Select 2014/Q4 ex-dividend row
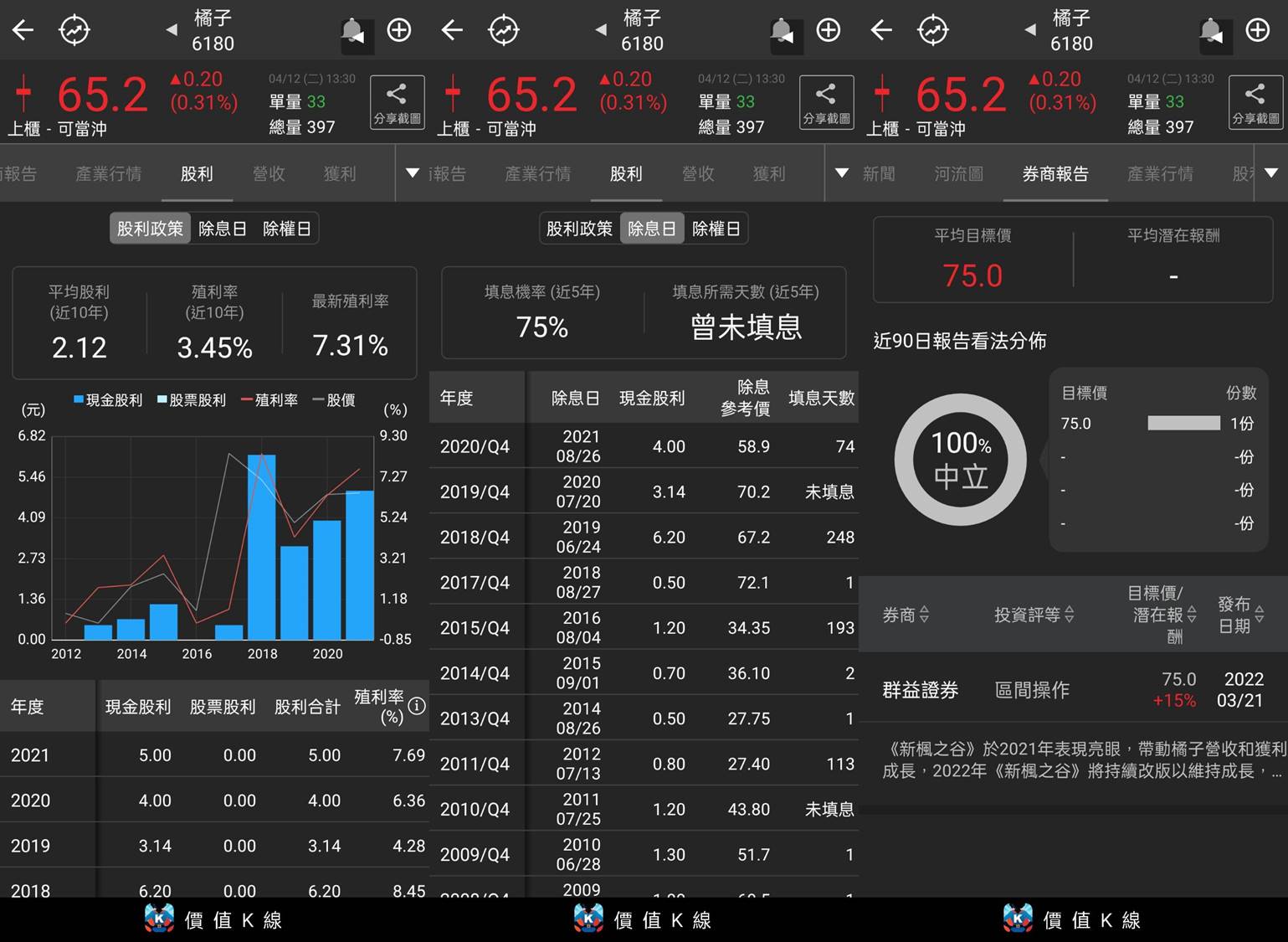 click(644, 672)
